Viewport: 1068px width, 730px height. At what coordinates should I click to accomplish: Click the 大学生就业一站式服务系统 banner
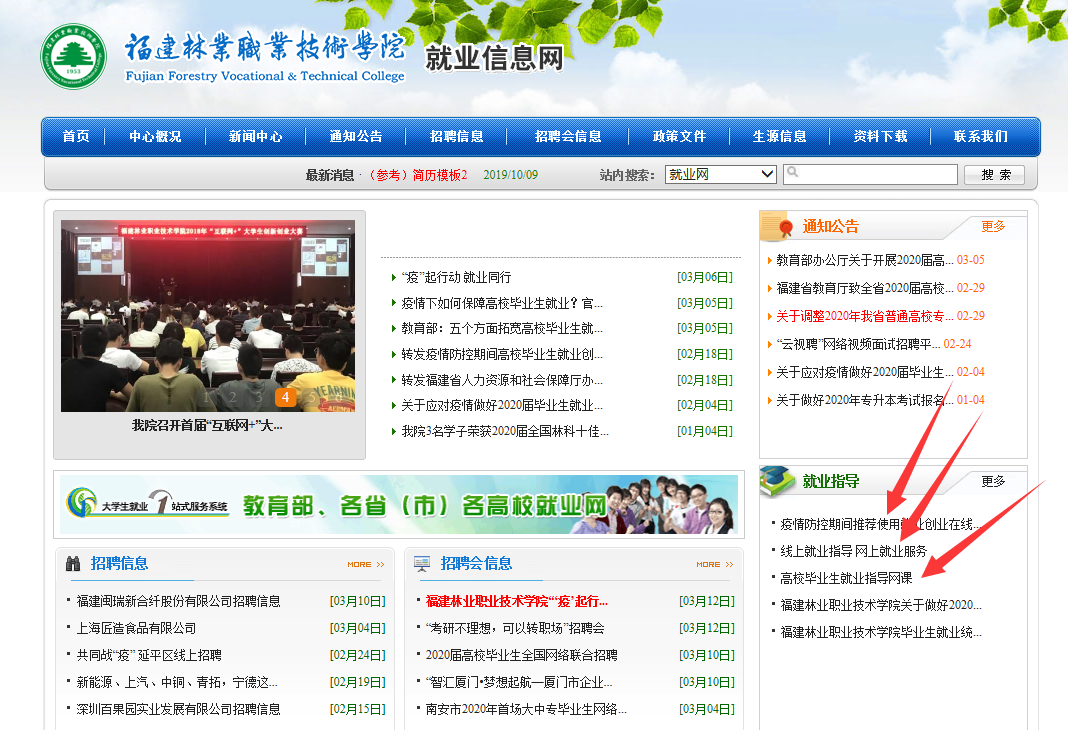tap(398, 504)
